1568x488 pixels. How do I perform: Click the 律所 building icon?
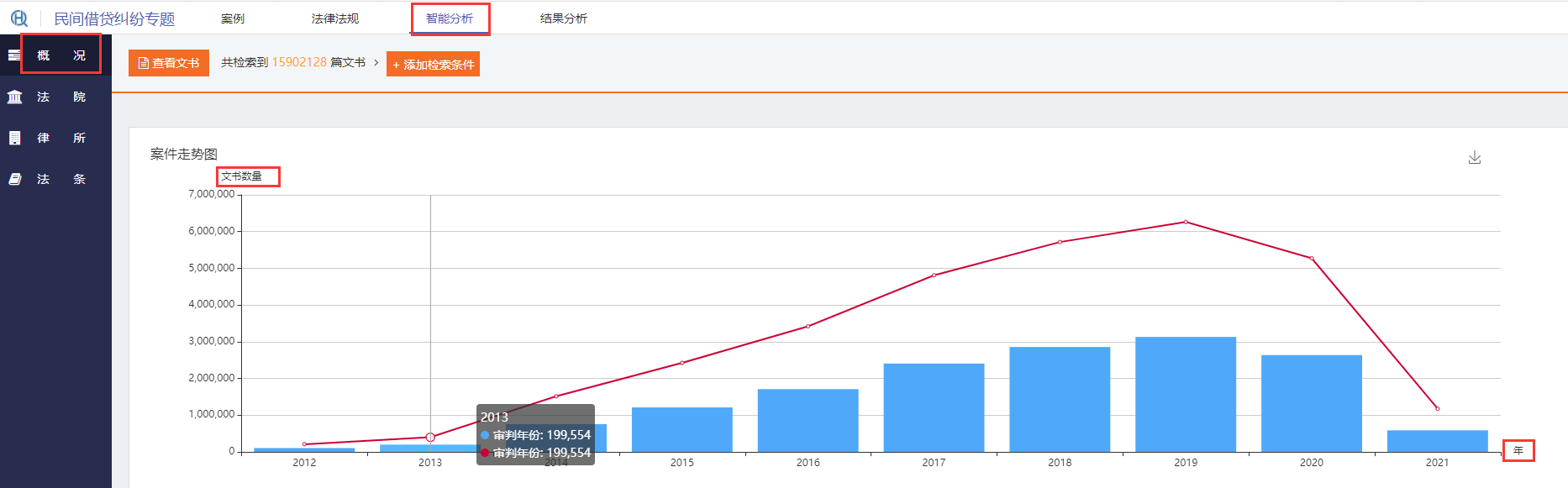click(14, 138)
